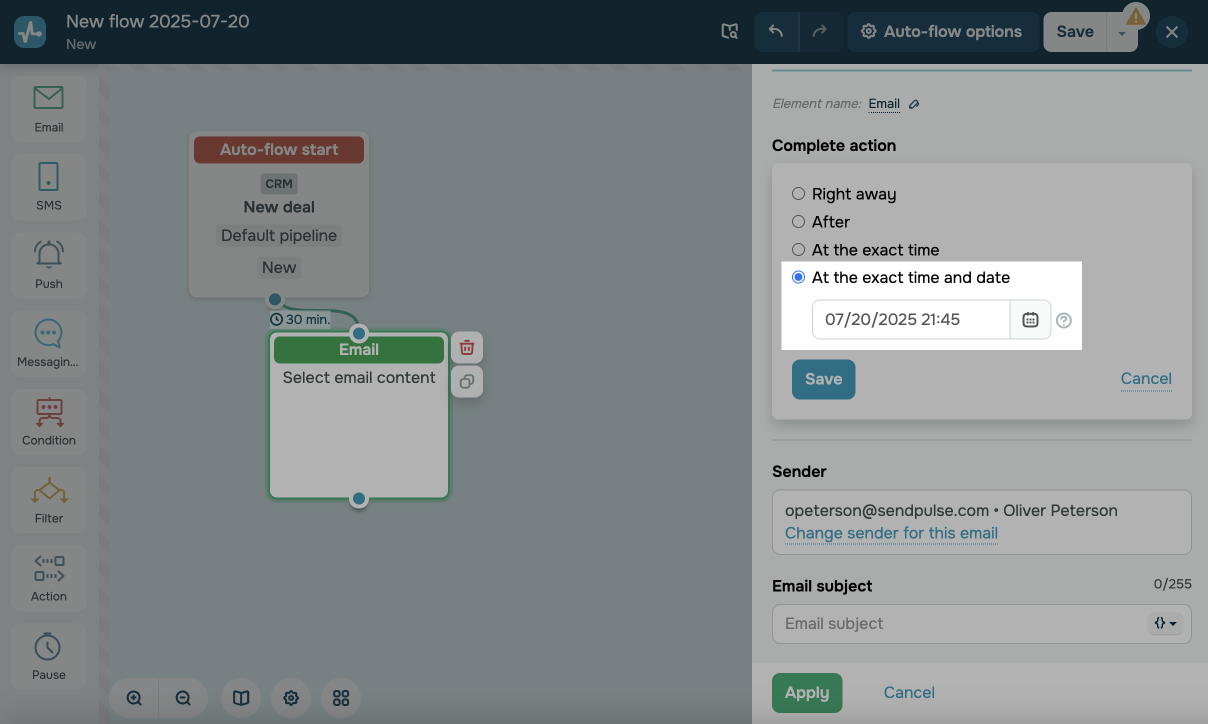Select the 'Right away' option

point(799,194)
